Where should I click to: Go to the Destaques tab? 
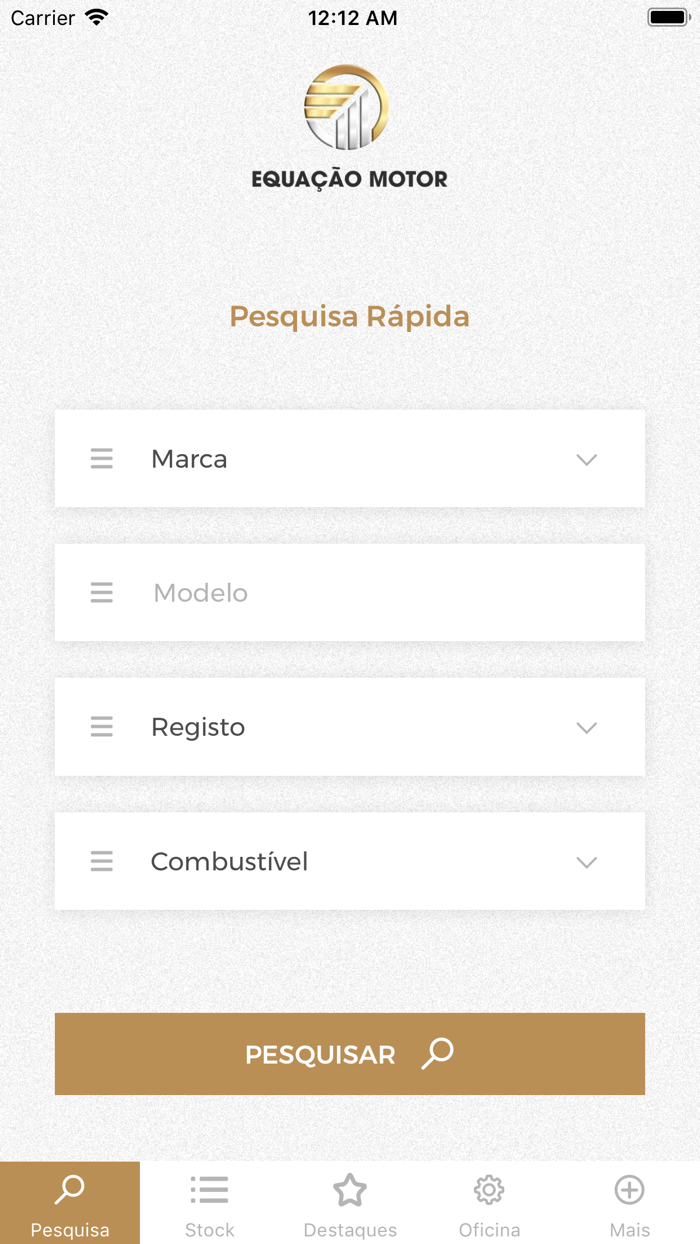tap(349, 1202)
